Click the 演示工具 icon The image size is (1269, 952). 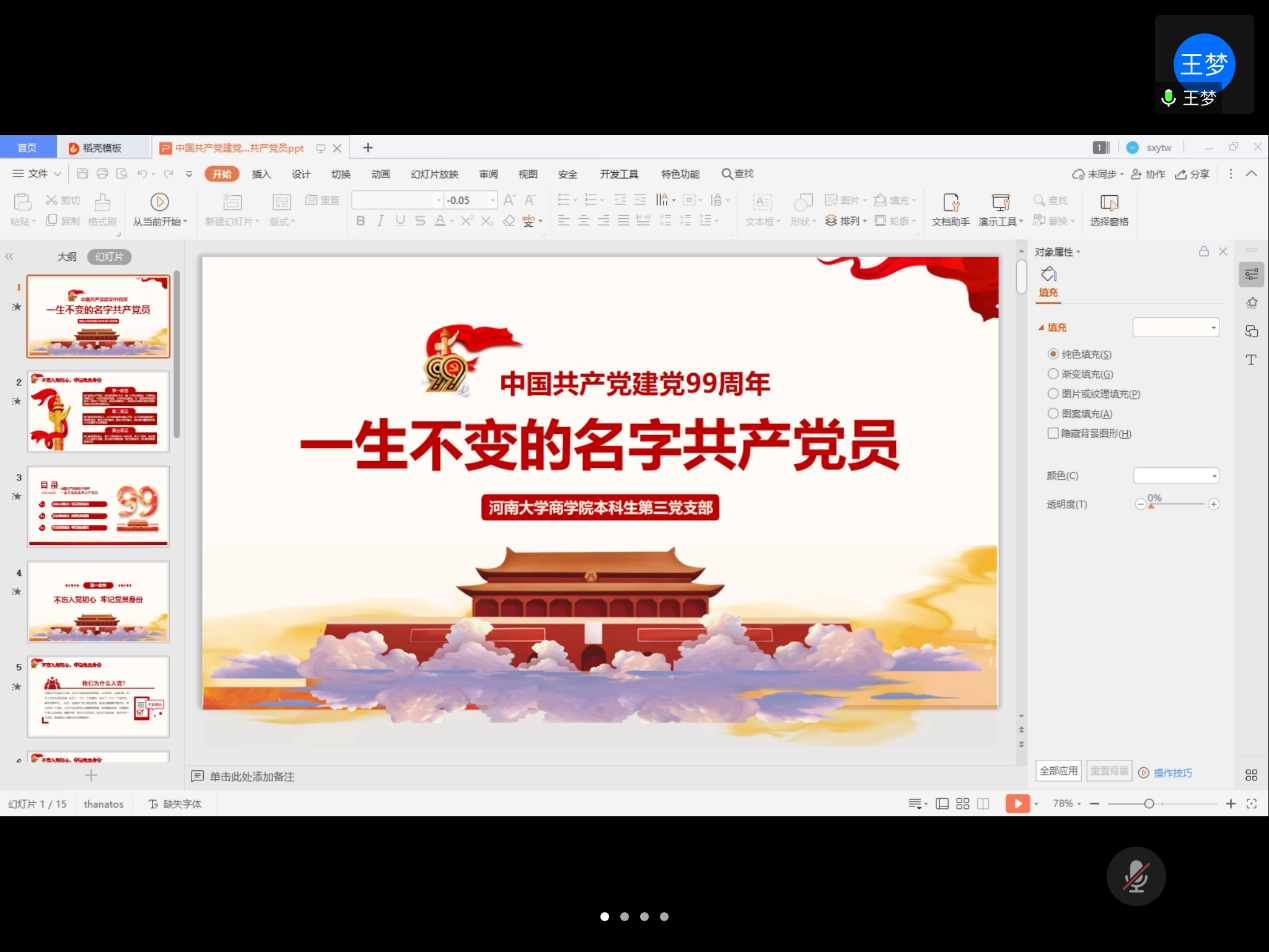tap(1000, 203)
